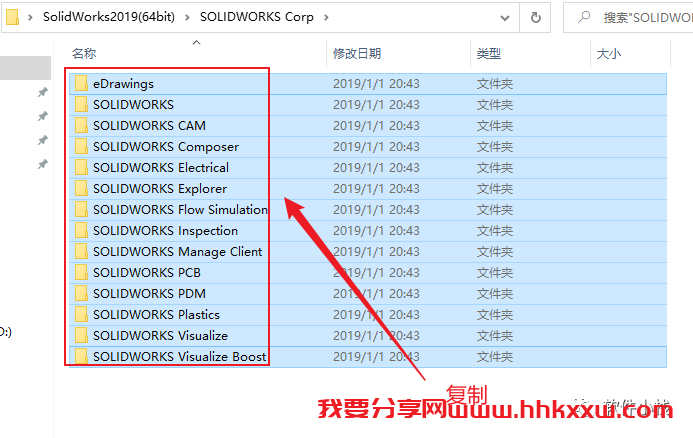Click the date cell of eDrawings row
Image resolution: width=693 pixels, height=438 pixels.
376,84
